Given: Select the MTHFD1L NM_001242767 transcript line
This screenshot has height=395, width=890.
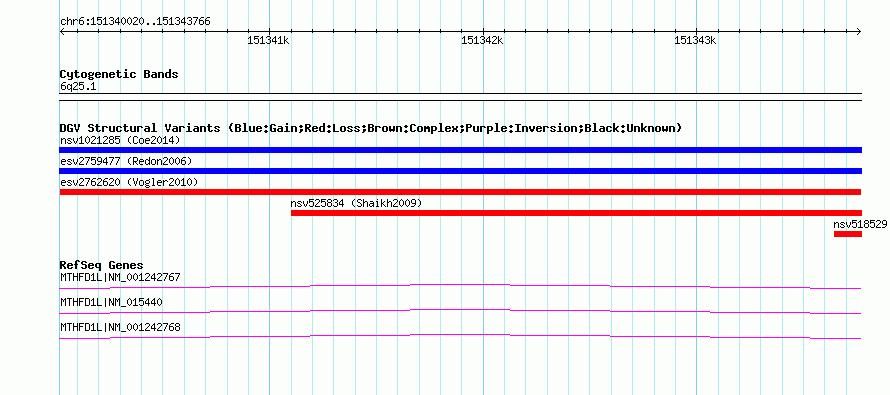Looking at the screenshot, I should click(460, 286).
